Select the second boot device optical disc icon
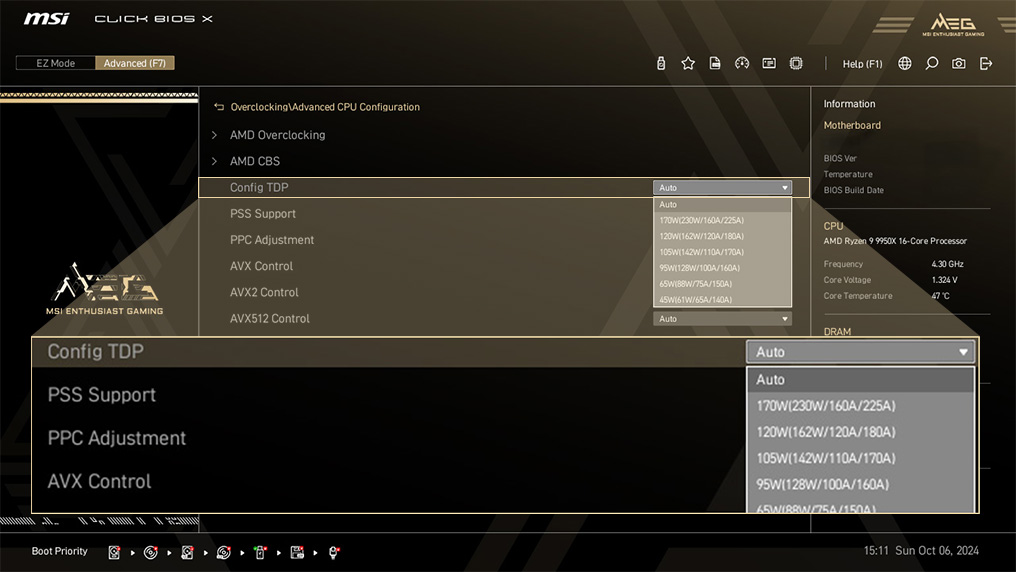Viewport: 1016px width, 572px height. tap(150, 552)
